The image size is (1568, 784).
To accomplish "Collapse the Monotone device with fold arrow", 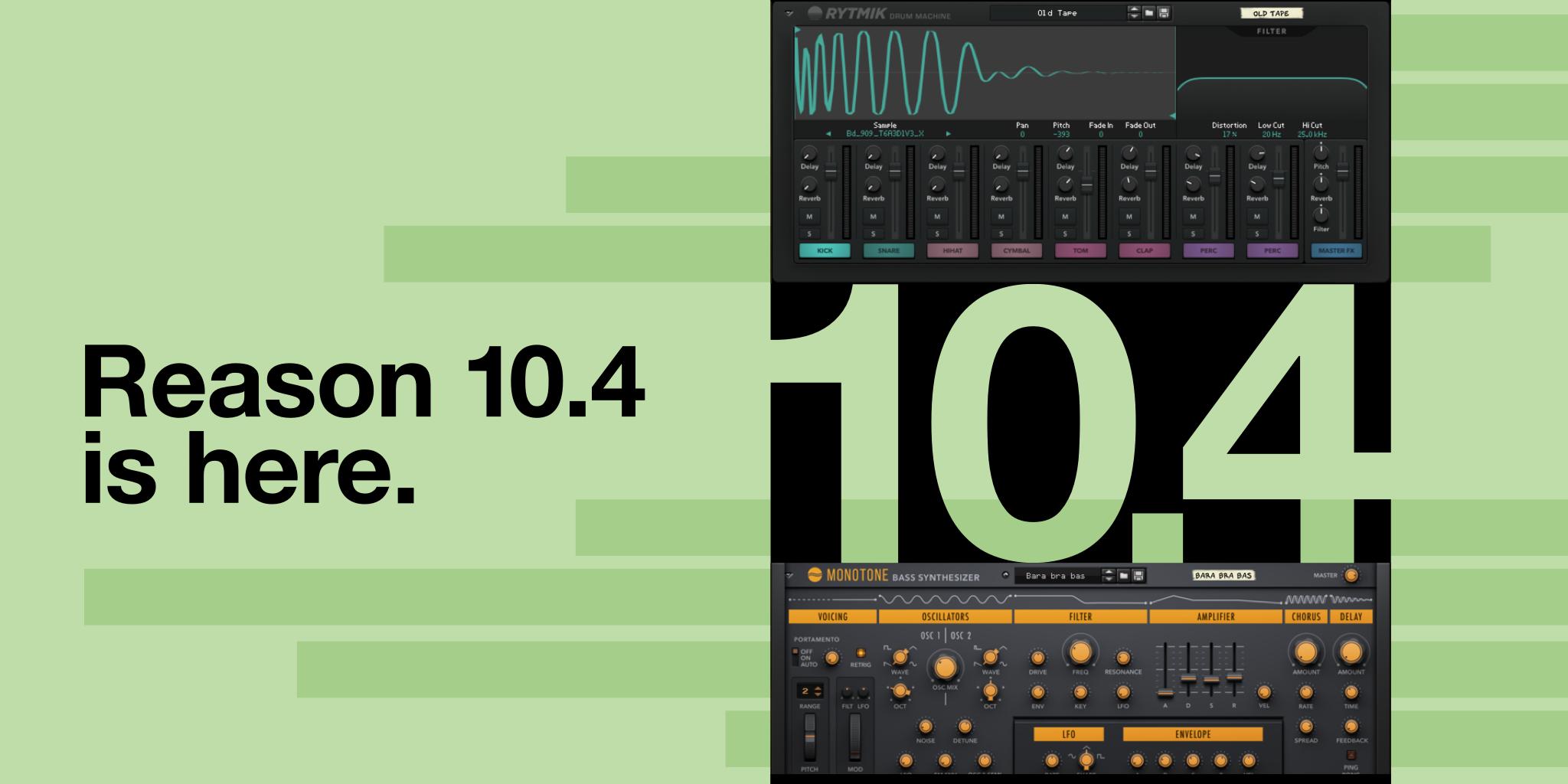I will (789, 576).
